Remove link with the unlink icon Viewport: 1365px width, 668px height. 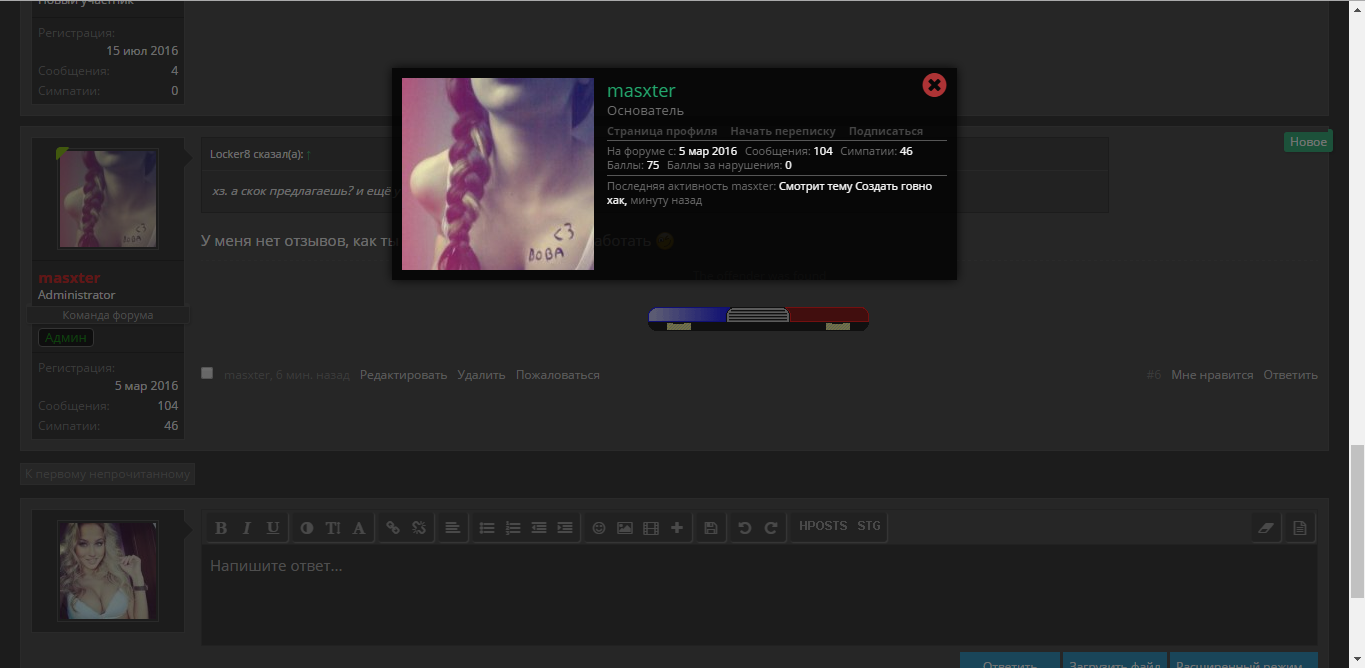[x=419, y=528]
